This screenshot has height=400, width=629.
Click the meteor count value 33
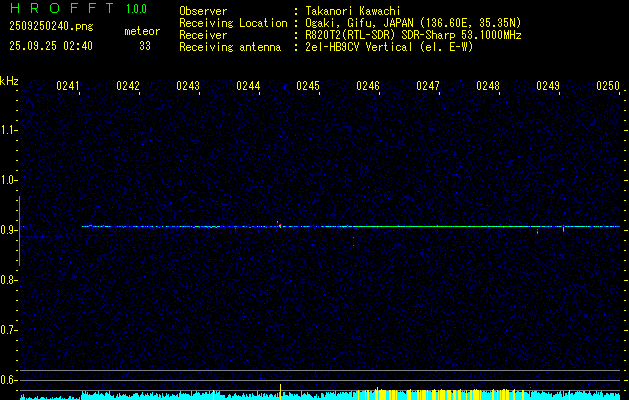pyautogui.click(x=145, y=46)
